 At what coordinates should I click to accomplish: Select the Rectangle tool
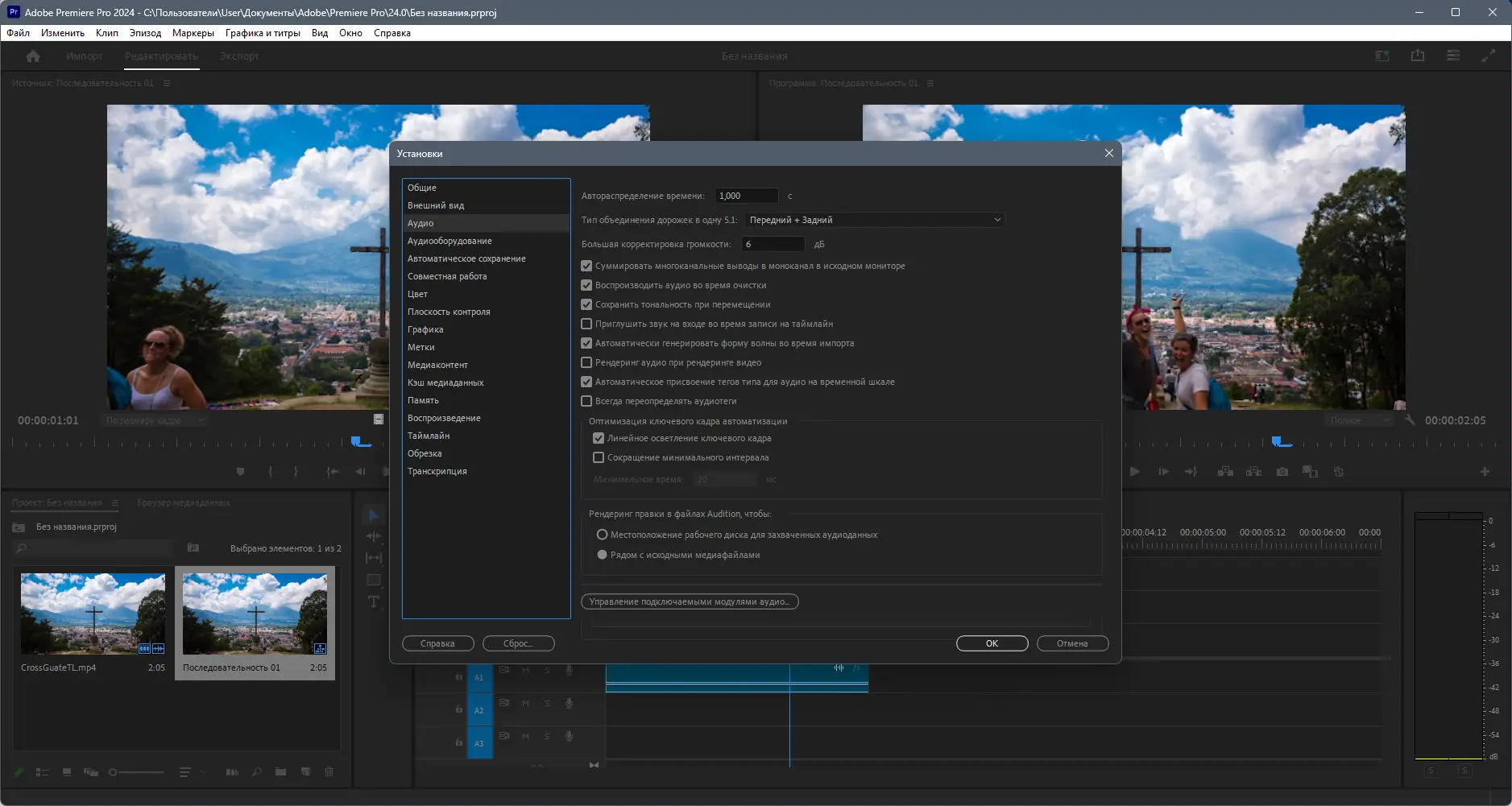(374, 580)
